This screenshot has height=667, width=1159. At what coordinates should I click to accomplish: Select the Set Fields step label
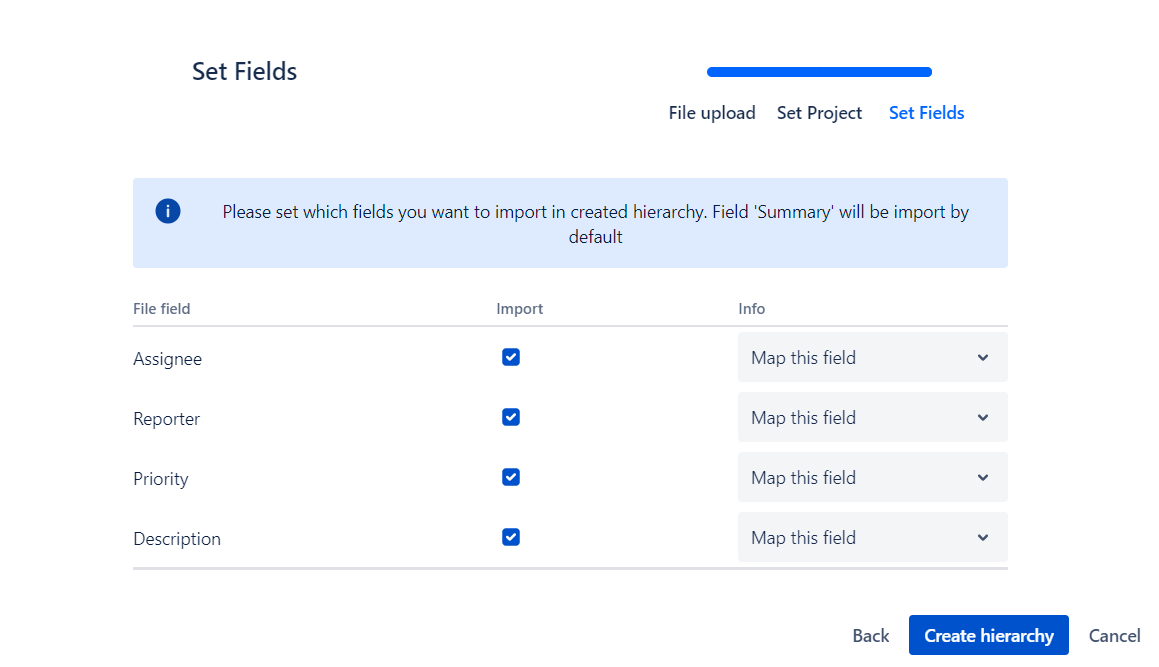926,113
